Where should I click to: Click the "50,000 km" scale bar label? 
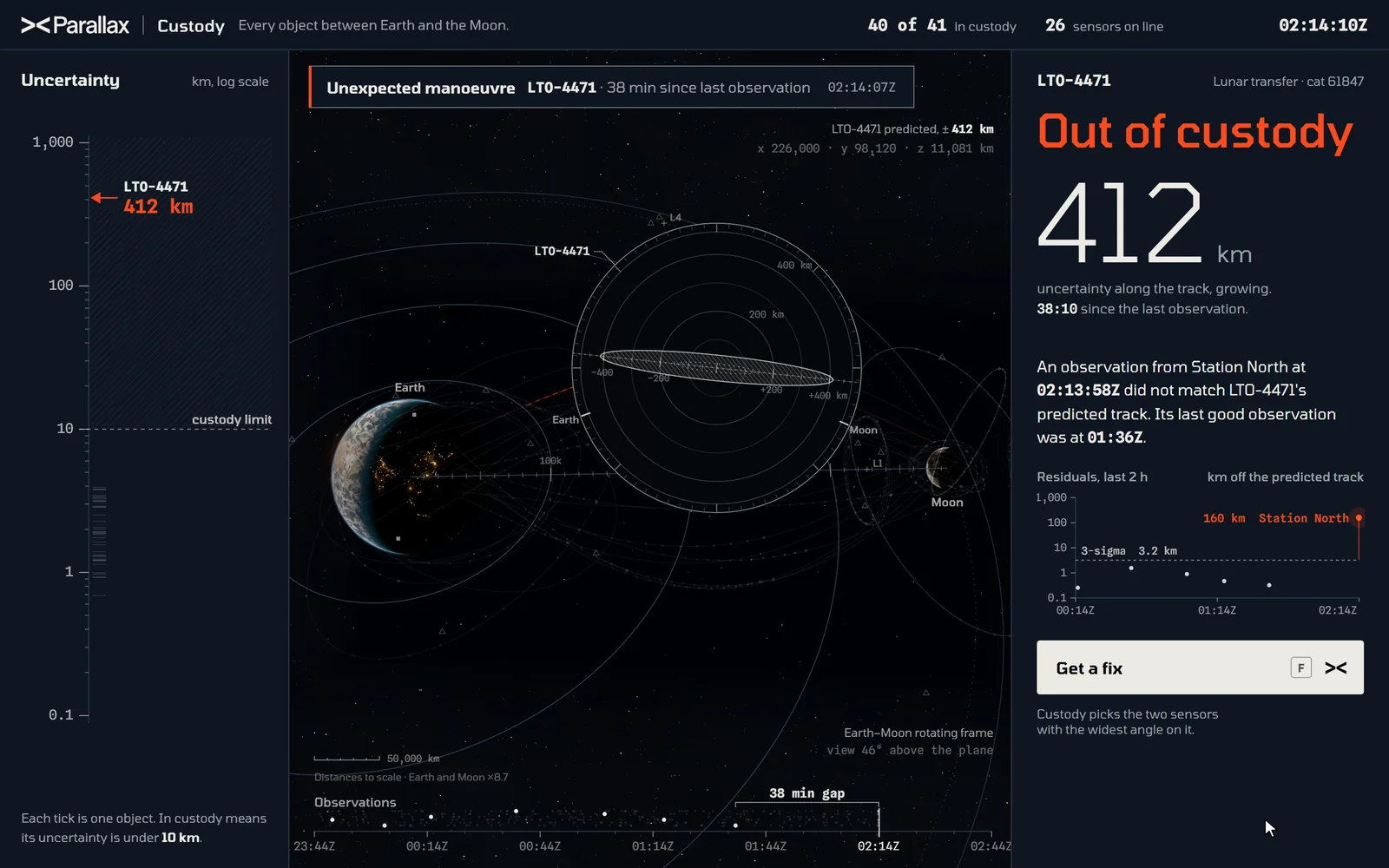(x=413, y=759)
